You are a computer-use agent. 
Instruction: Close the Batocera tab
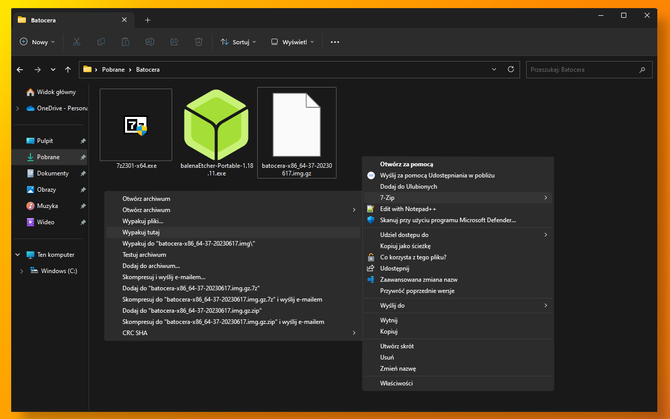[124, 20]
